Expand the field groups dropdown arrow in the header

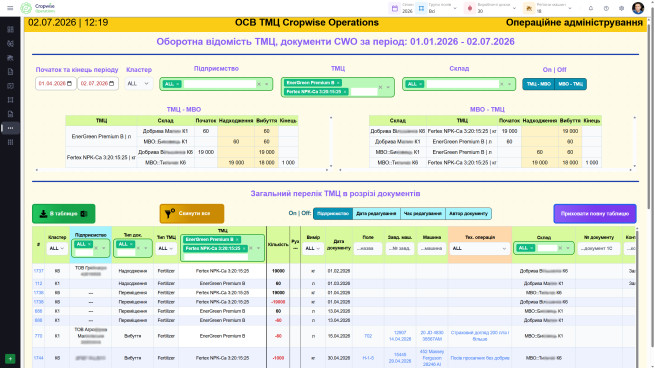[x=455, y=8]
